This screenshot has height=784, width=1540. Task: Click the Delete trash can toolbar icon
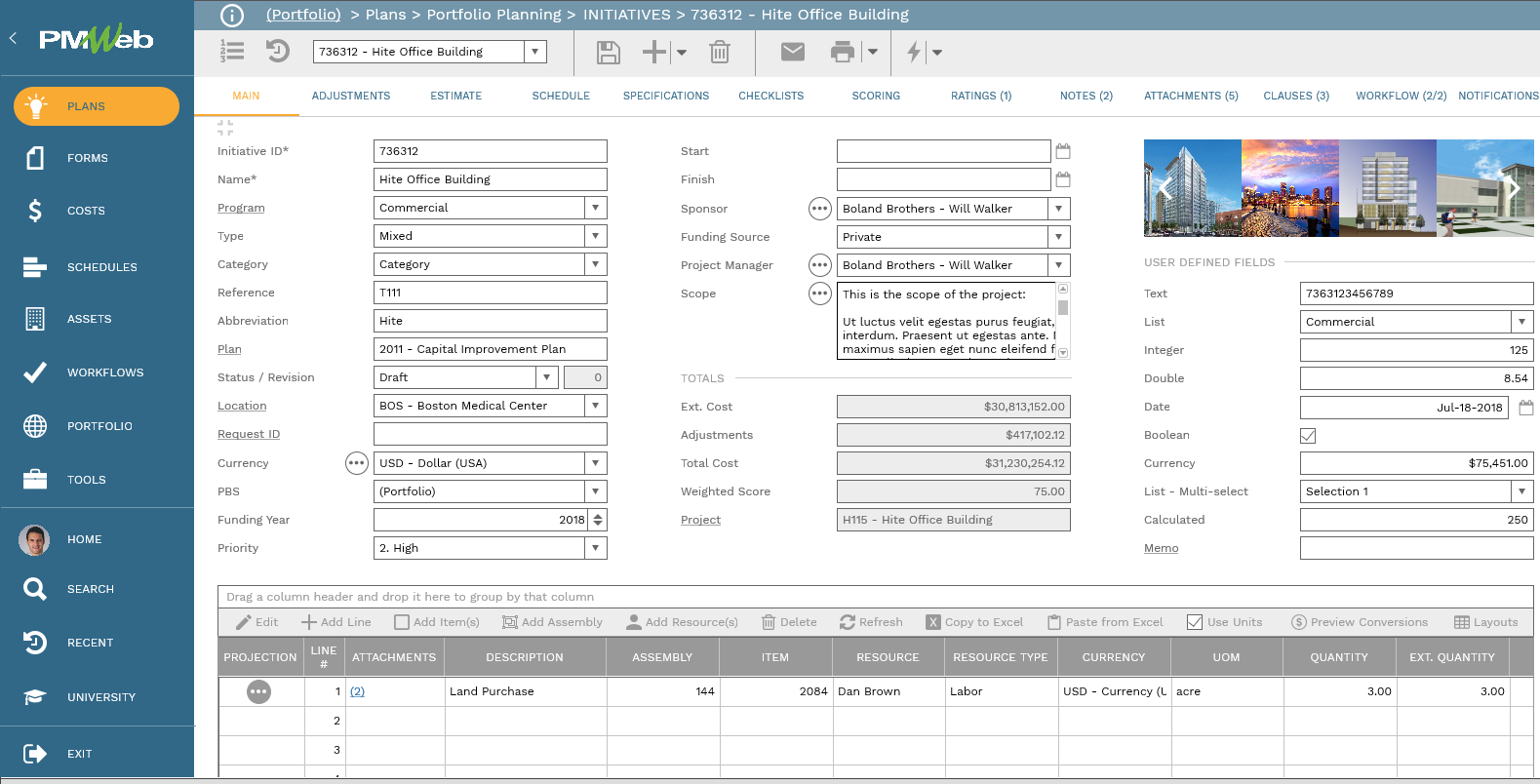pos(720,53)
